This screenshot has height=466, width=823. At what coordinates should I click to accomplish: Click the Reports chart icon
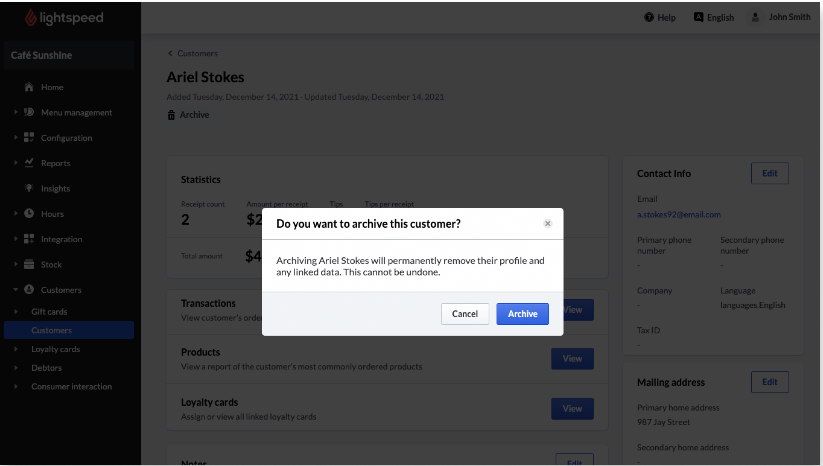29,163
